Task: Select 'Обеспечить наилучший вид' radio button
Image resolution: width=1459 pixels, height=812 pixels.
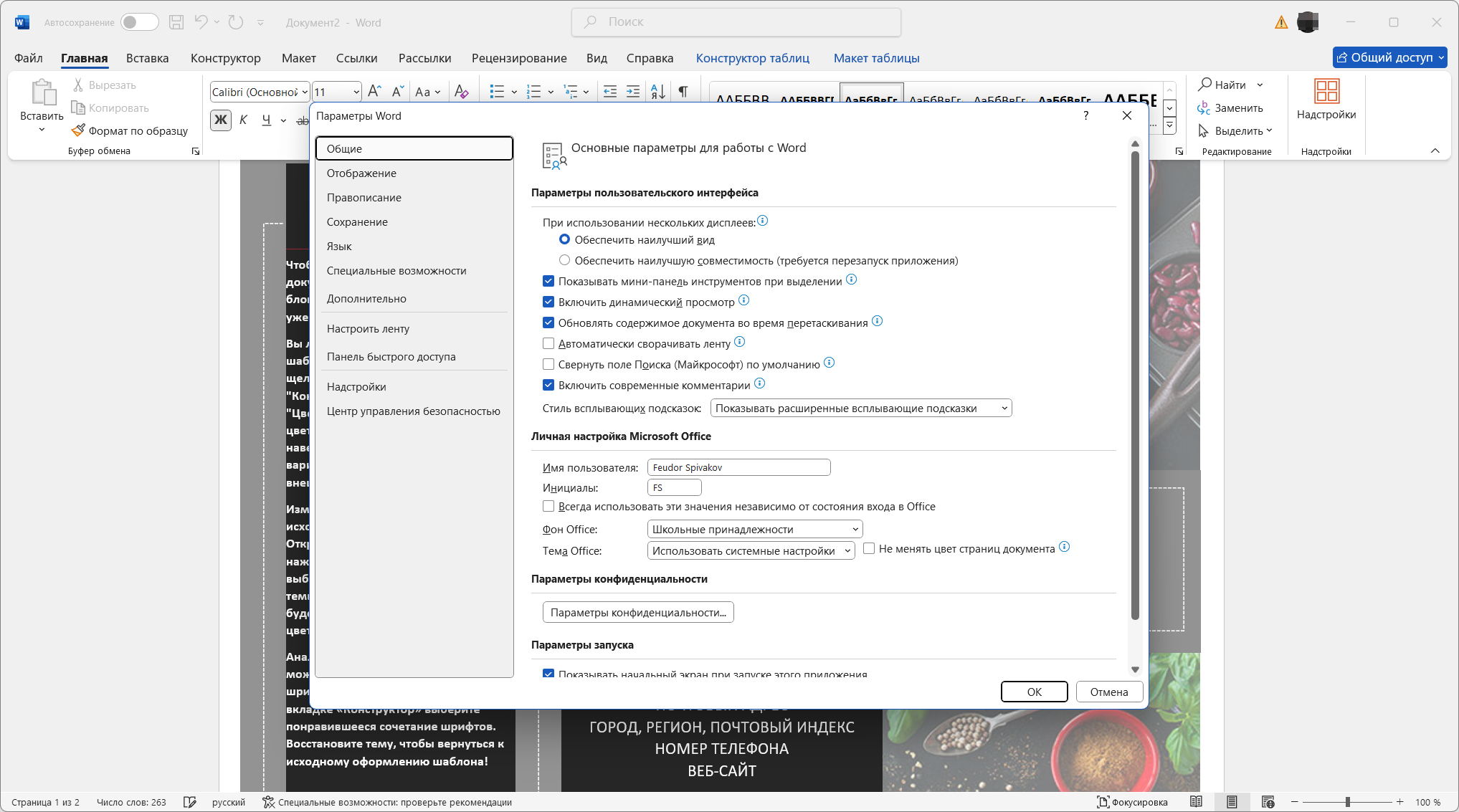Action: click(565, 239)
